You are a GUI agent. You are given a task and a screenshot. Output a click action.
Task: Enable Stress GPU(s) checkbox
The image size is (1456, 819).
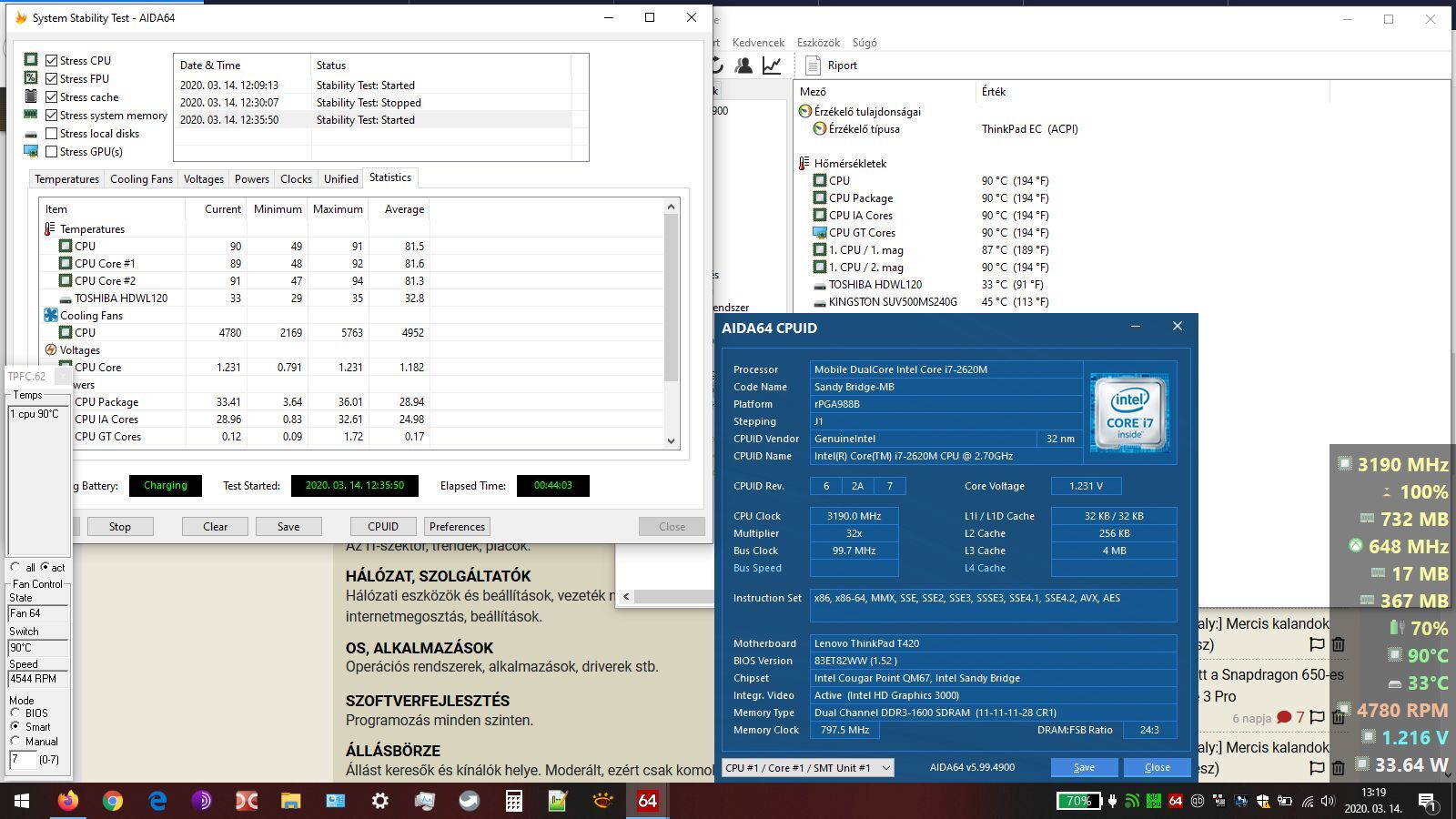[x=52, y=151]
